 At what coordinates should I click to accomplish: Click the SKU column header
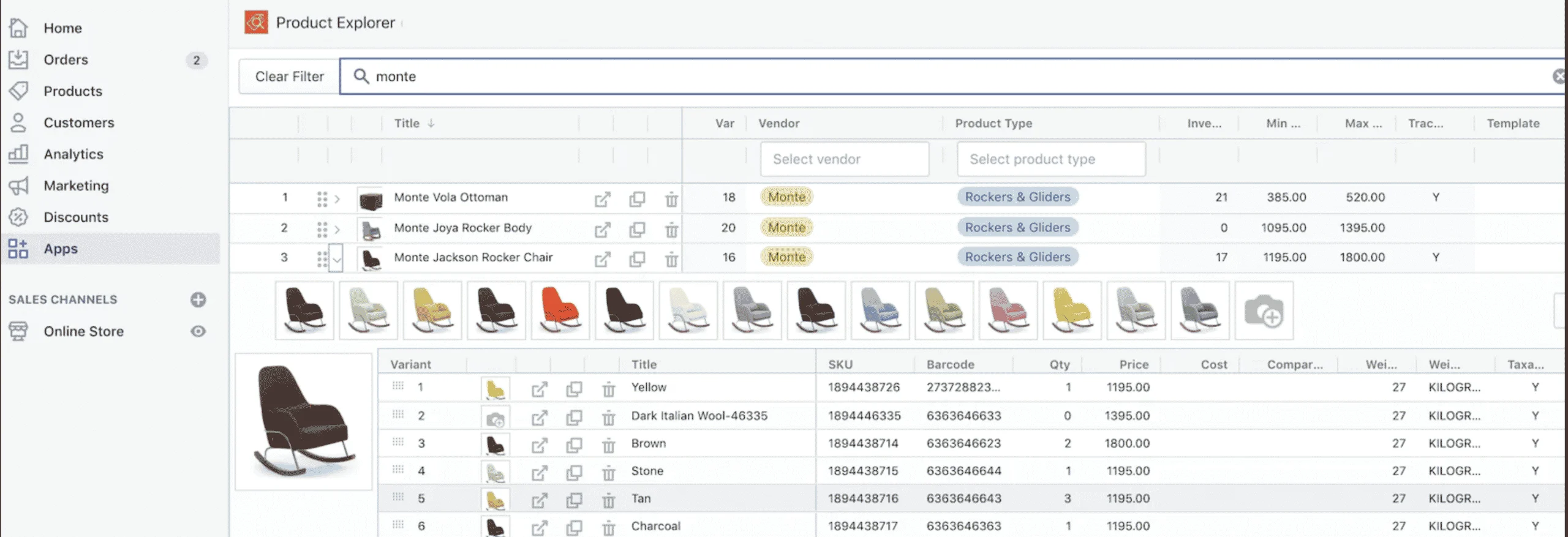(x=840, y=364)
